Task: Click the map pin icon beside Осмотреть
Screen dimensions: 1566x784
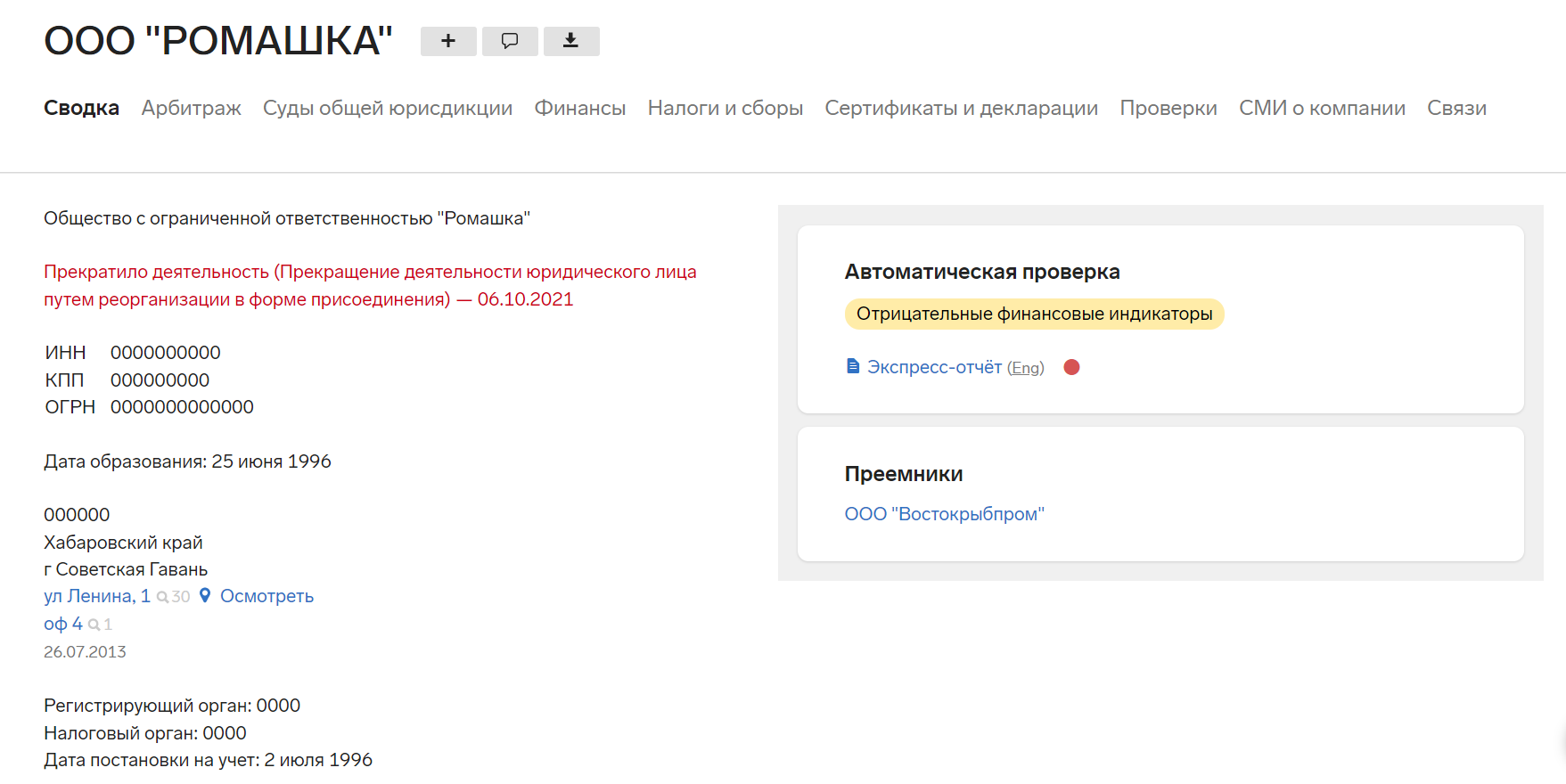Action: [x=205, y=596]
